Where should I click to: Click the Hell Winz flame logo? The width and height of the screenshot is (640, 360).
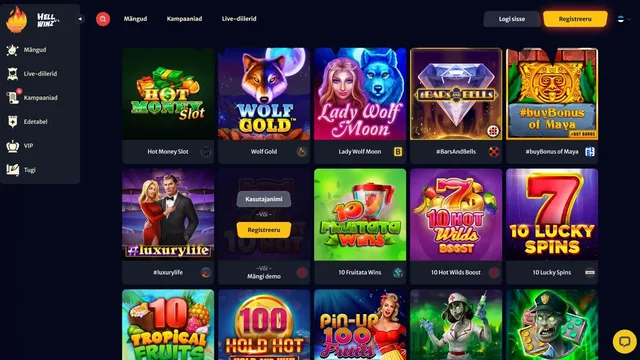tap(17, 19)
